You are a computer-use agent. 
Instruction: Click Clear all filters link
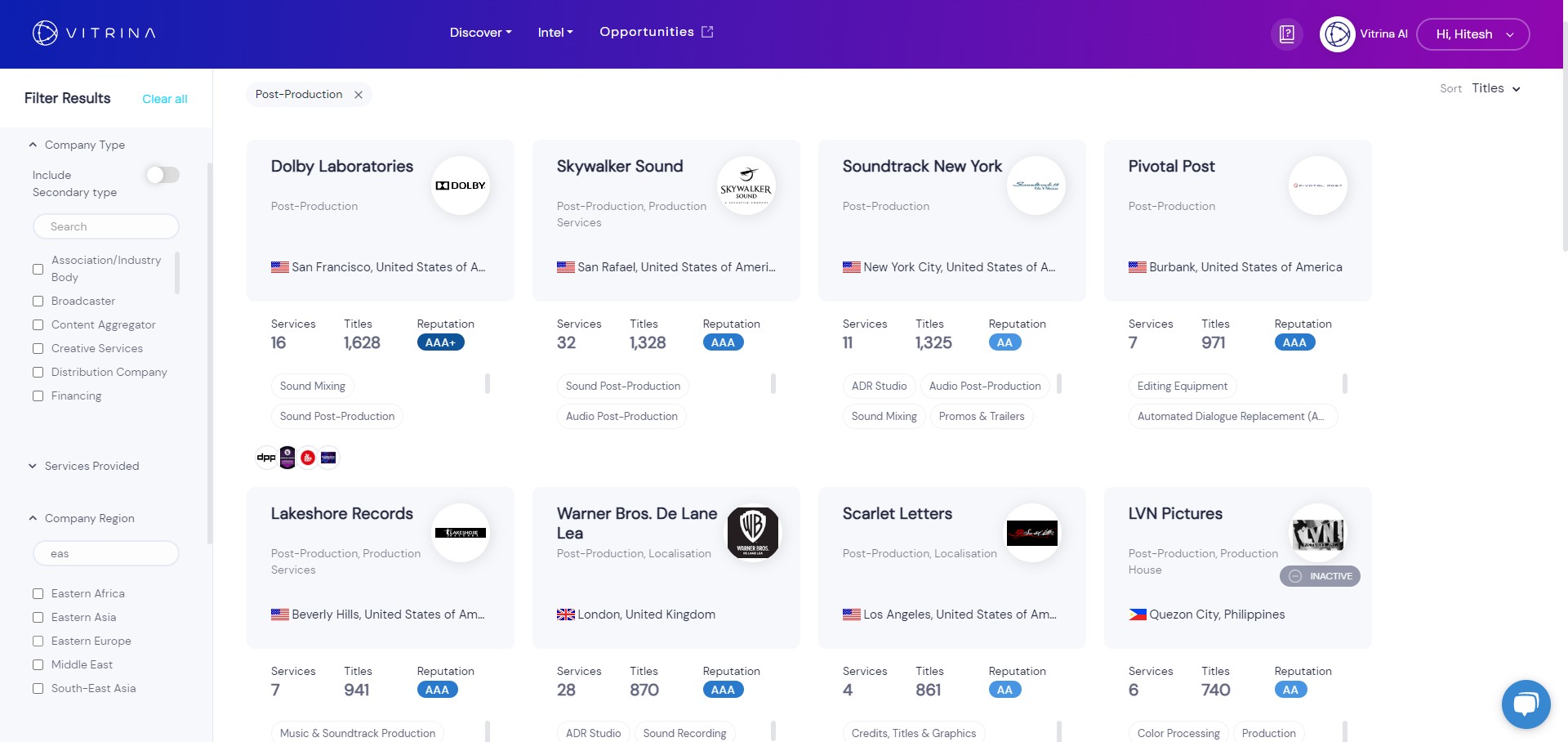pos(165,99)
